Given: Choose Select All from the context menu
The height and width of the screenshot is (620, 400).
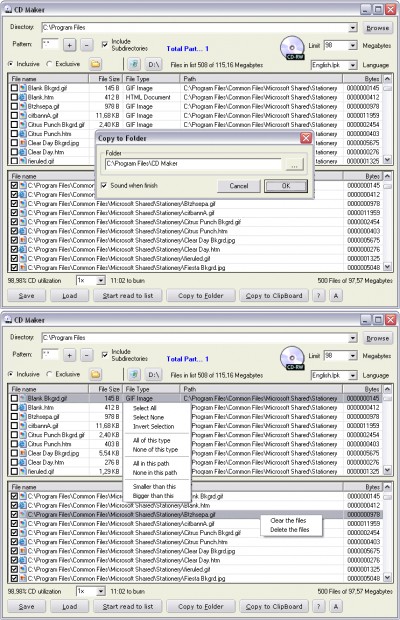Looking at the screenshot, I should click(157, 408).
